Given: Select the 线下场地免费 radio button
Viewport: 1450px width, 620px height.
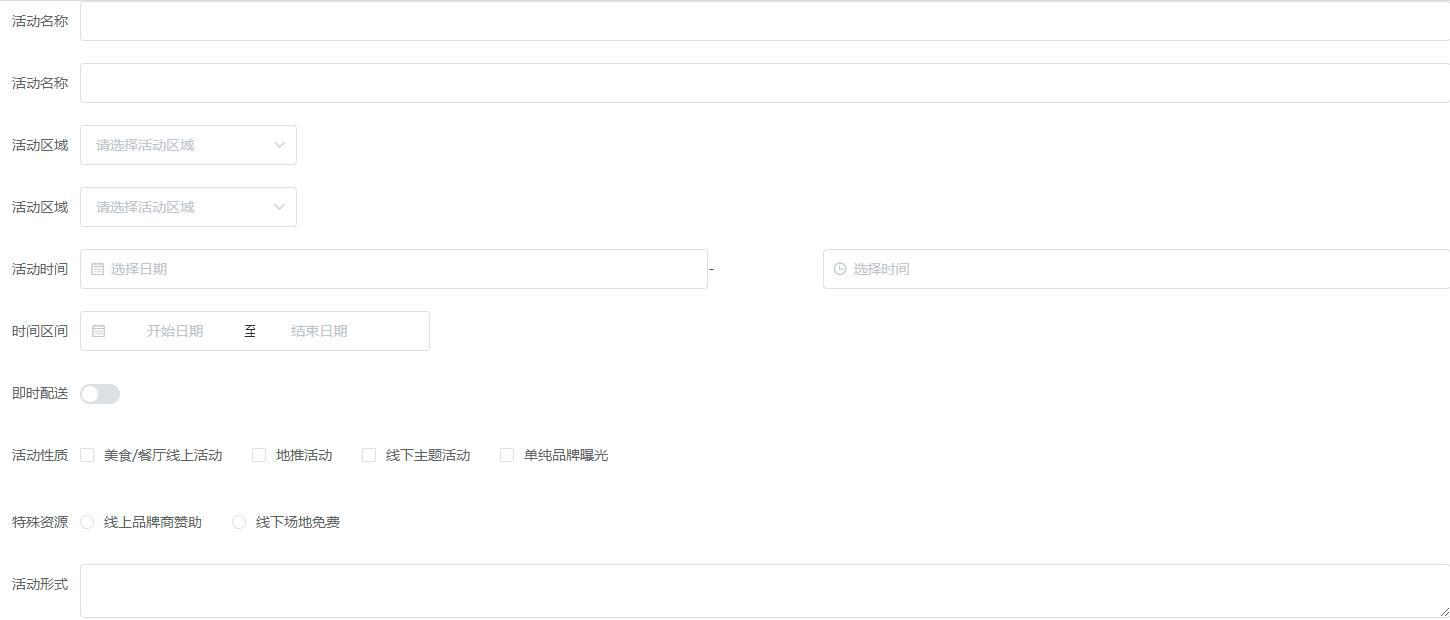Looking at the screenshot, I should click(239, 522).
